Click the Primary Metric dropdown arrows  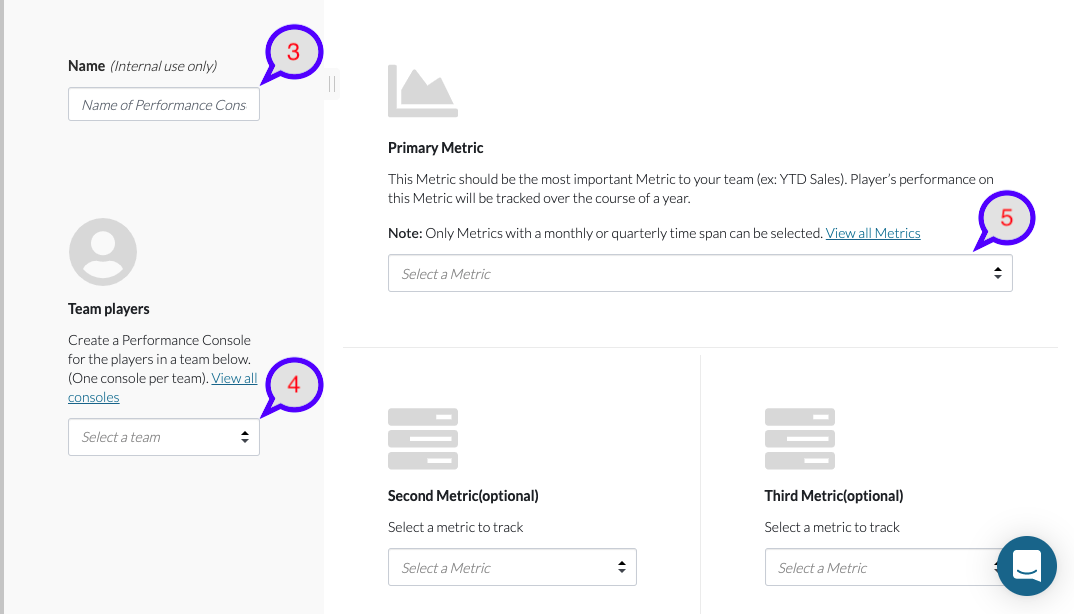(998, 273)
